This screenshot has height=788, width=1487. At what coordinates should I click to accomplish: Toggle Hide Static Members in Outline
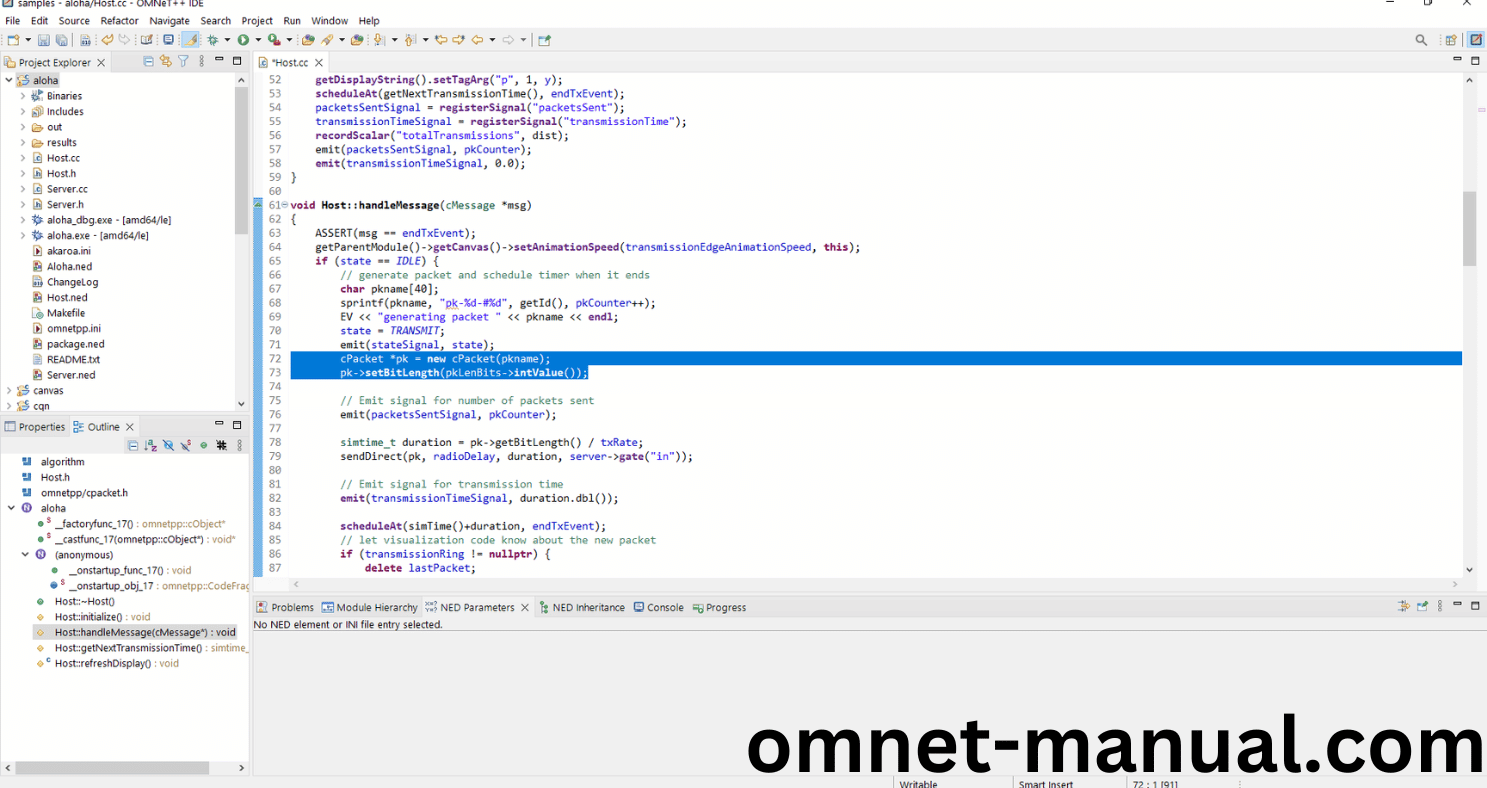pos(186,445)
